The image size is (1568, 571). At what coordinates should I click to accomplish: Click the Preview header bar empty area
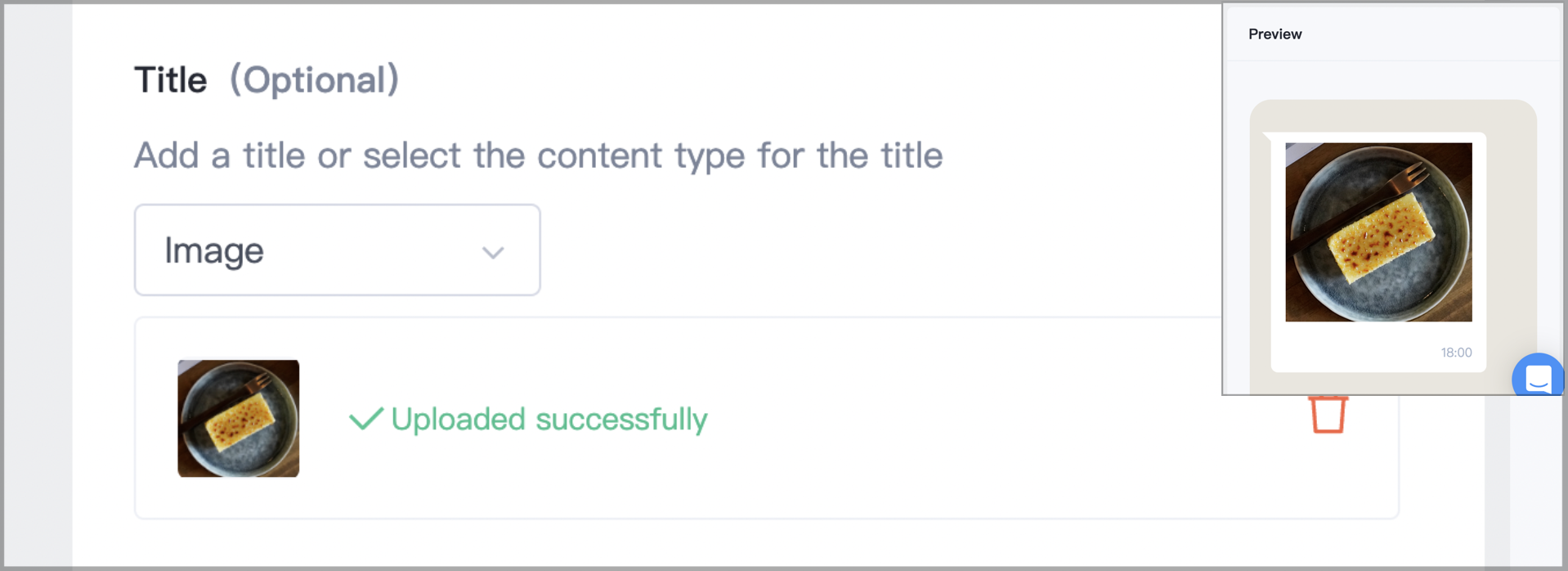click(x=1431, y=34)
